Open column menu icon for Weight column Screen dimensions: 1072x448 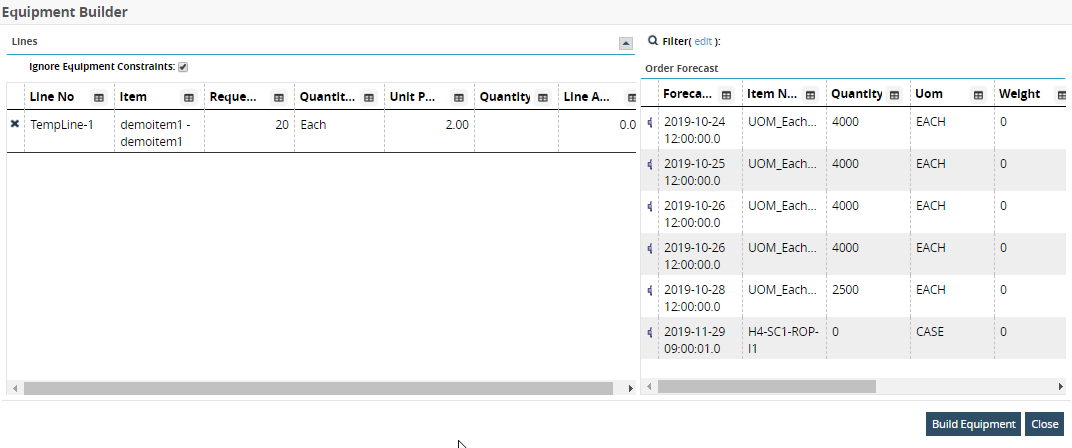click(1062, 95)
